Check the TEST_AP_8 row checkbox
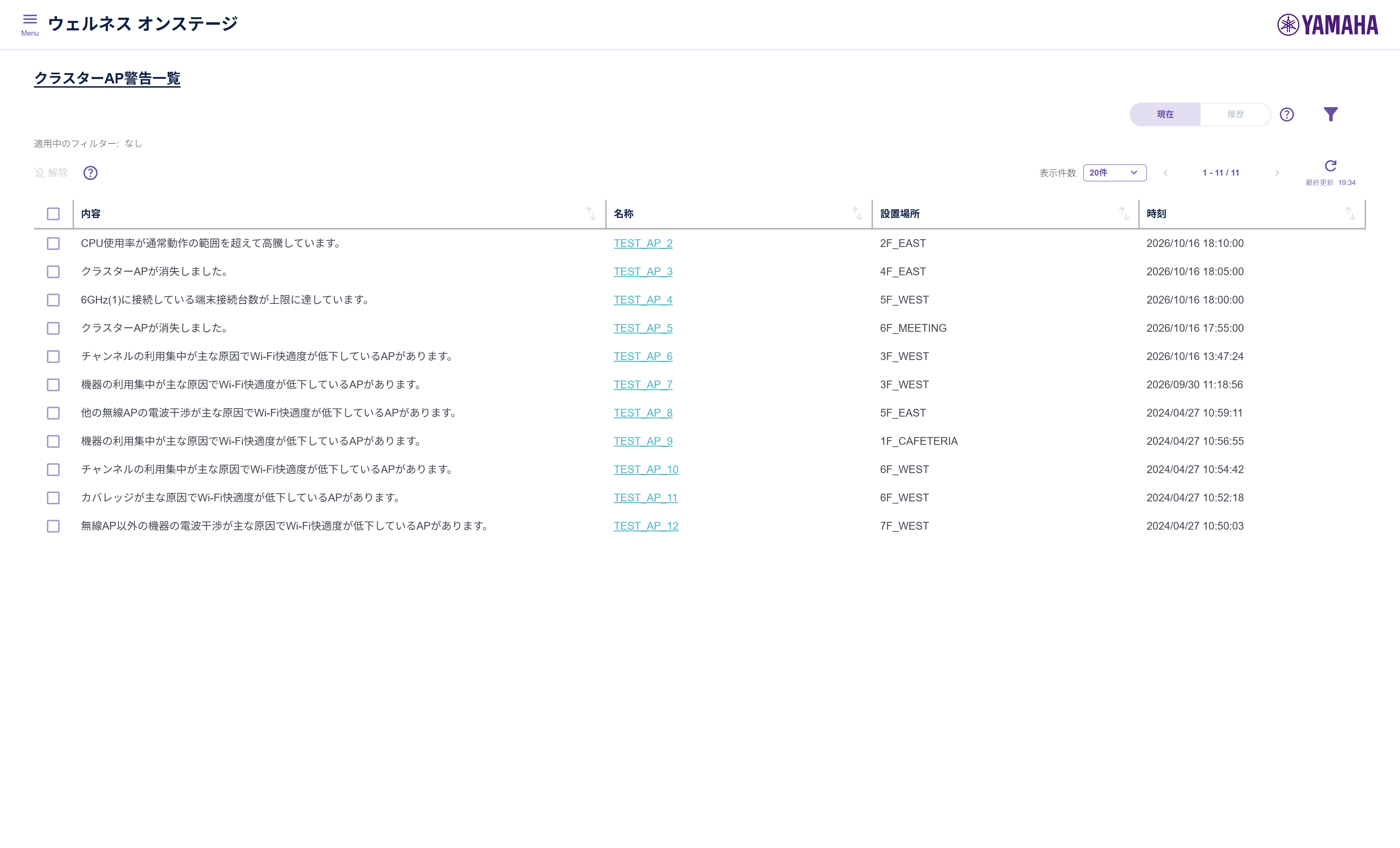Image resolution: width=1400 pixels, height=848 pixels. coord(53,413)
